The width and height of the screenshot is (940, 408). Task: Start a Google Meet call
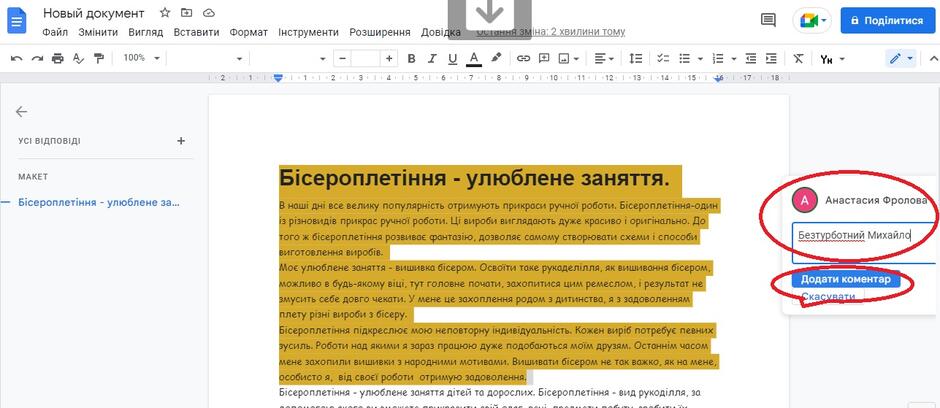[812, 20]
